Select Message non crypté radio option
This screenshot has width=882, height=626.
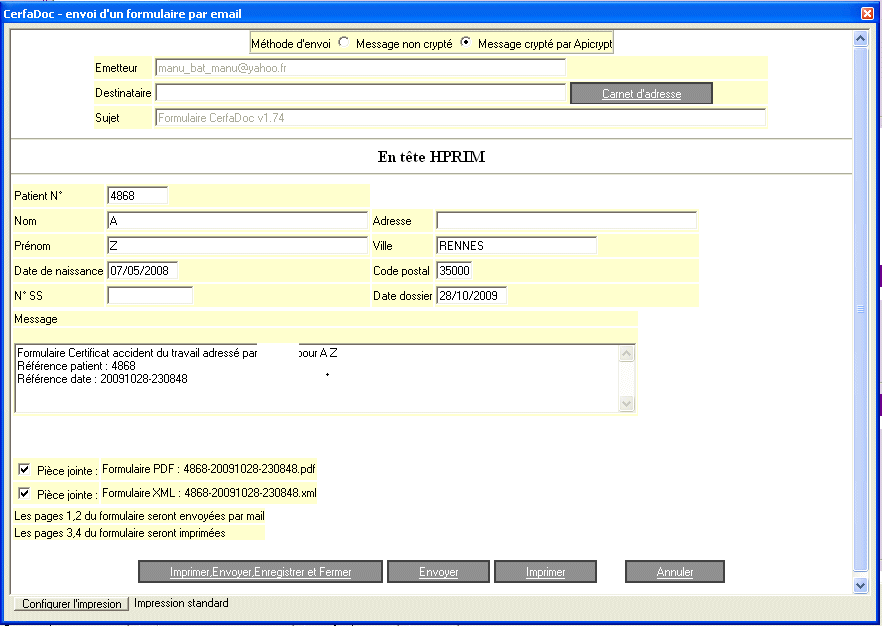coord(345,44)
